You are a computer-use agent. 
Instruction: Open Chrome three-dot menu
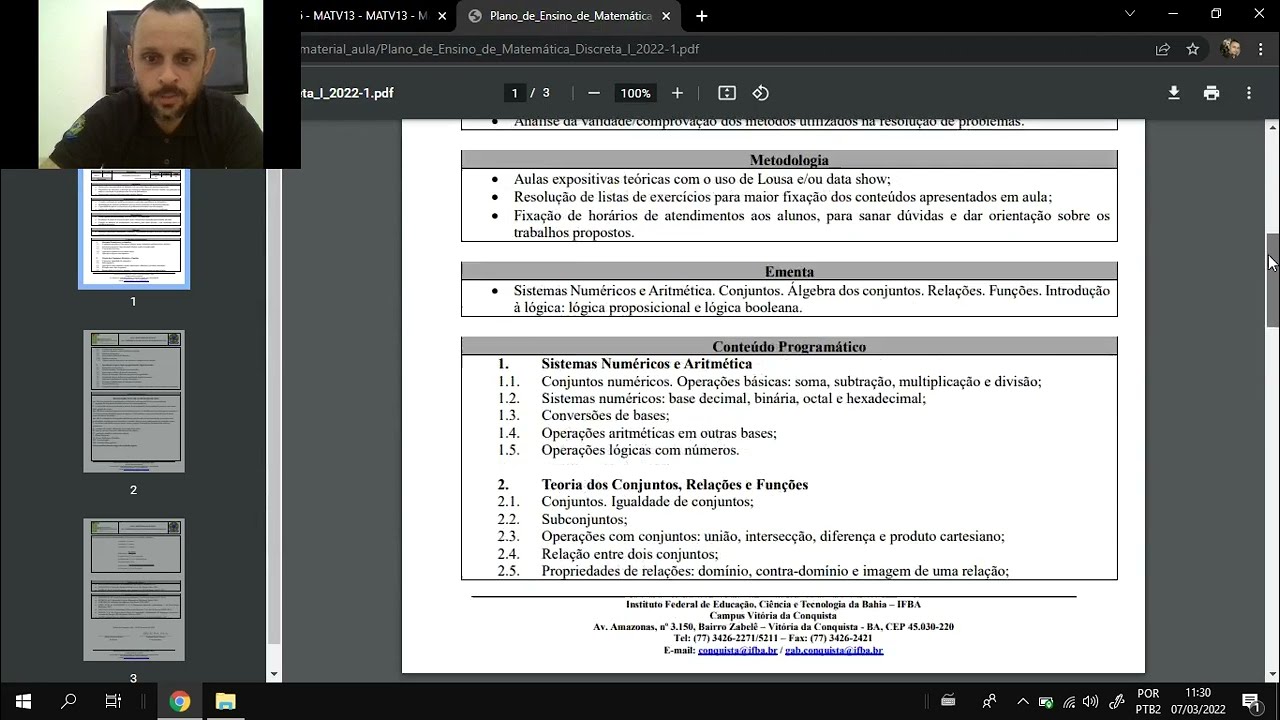click(x=1260, y=49)
